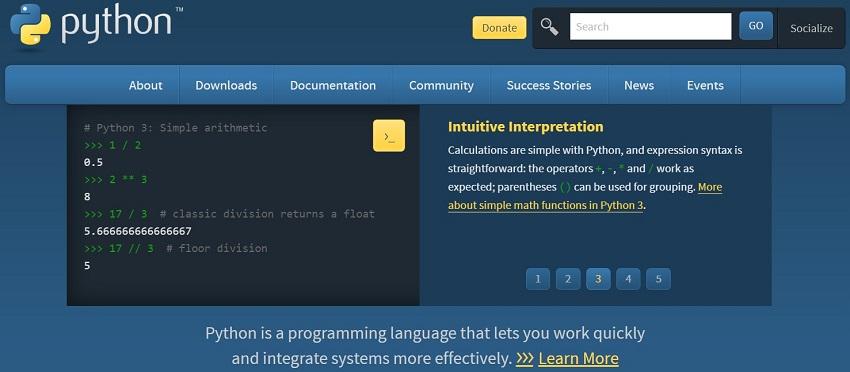Select slide 3 in the pager

(598, 279)
